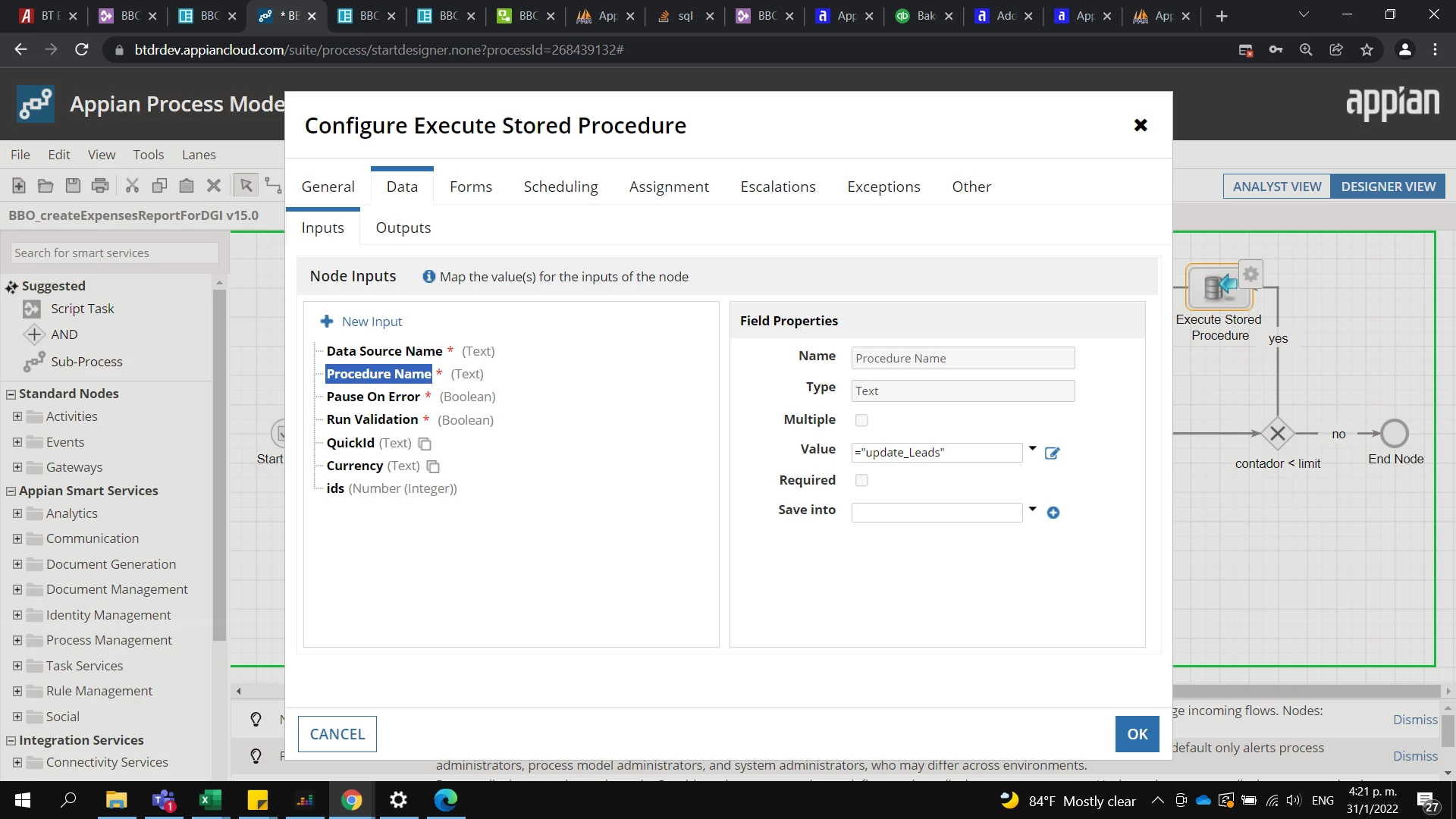
Task: Close the Configure dialog with X
Action: click(x=1140, y=125)
